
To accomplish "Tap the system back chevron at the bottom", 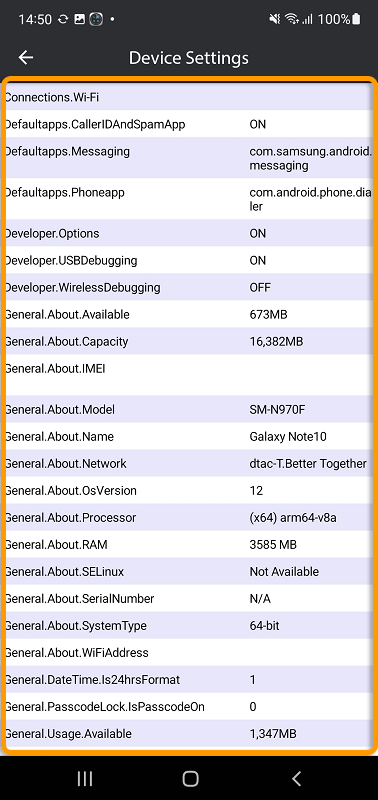I will click(x=296, y=778).
